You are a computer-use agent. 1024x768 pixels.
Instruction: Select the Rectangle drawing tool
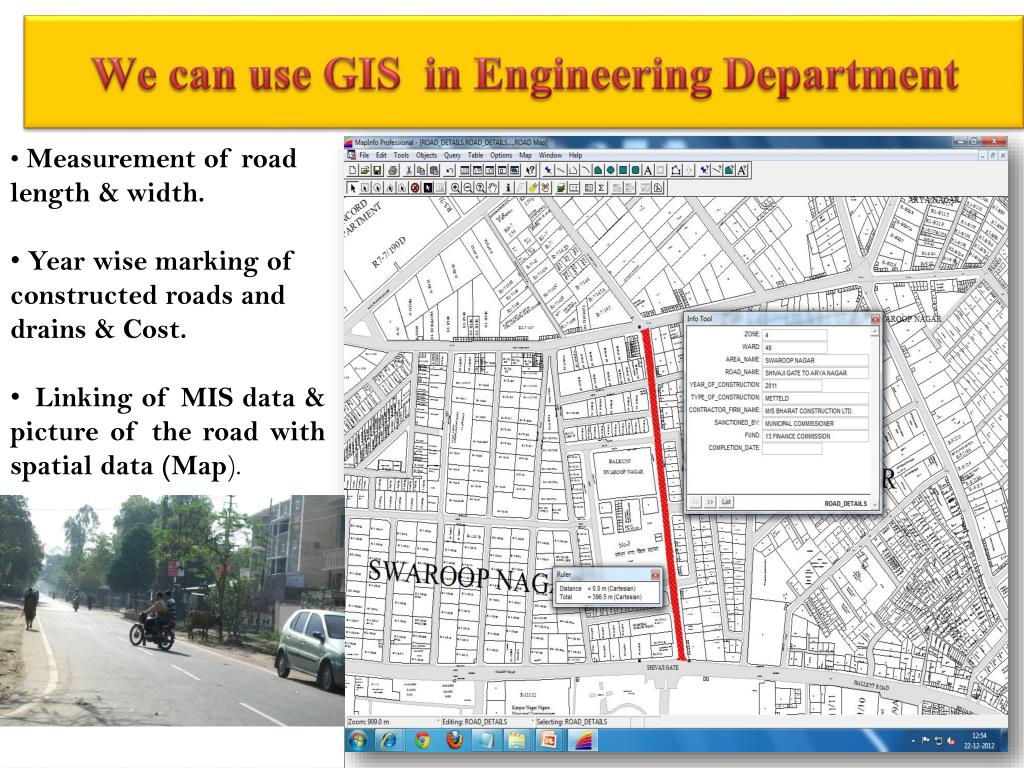pos(623,170)
